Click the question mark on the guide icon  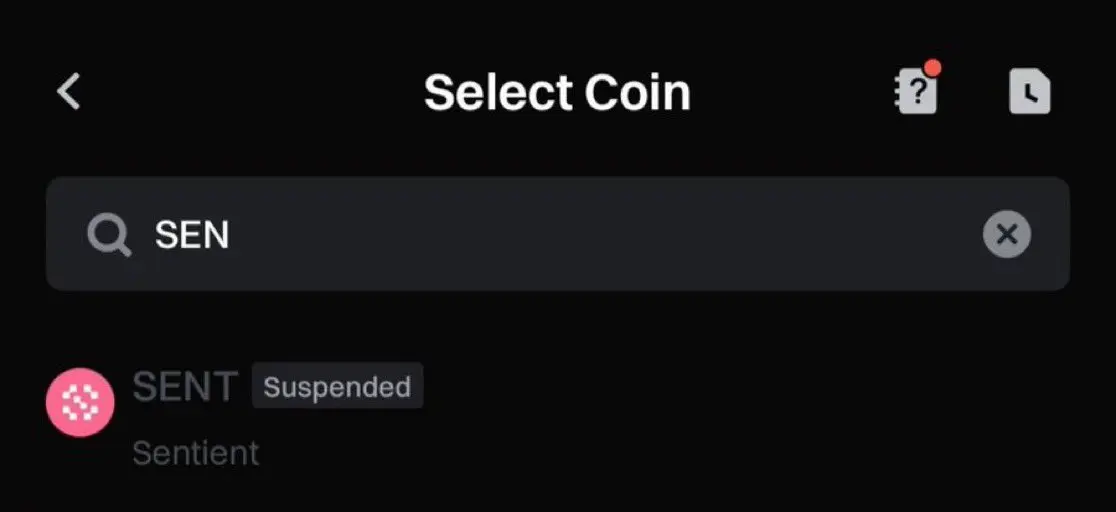(918, 95)
